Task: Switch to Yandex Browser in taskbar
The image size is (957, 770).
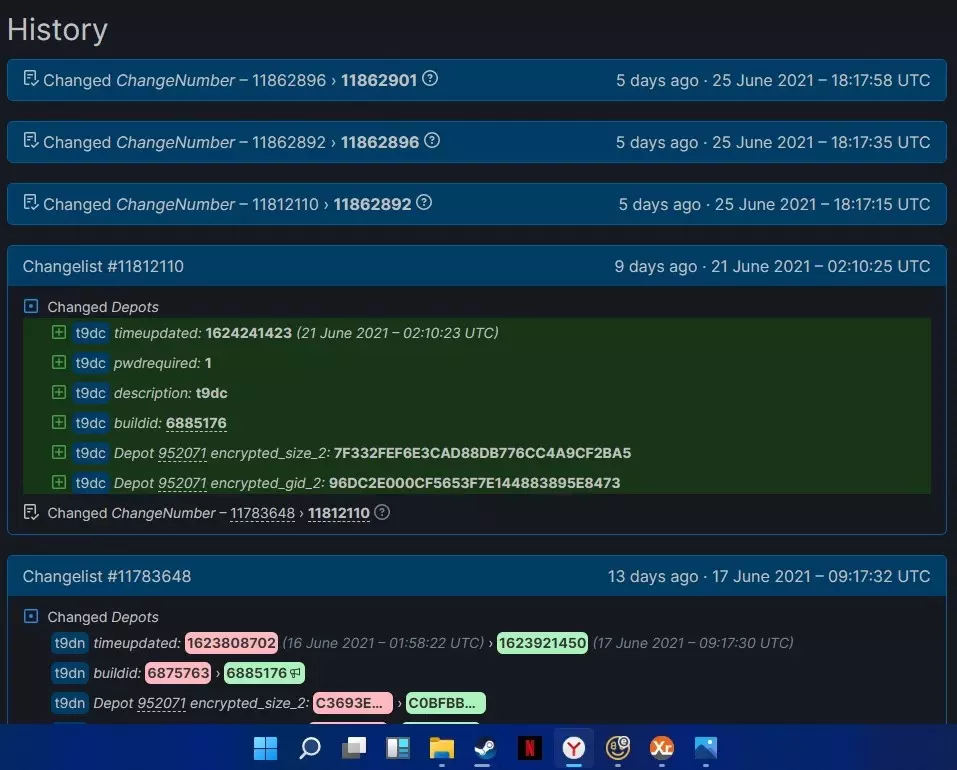Action: [x=573, y=747]
